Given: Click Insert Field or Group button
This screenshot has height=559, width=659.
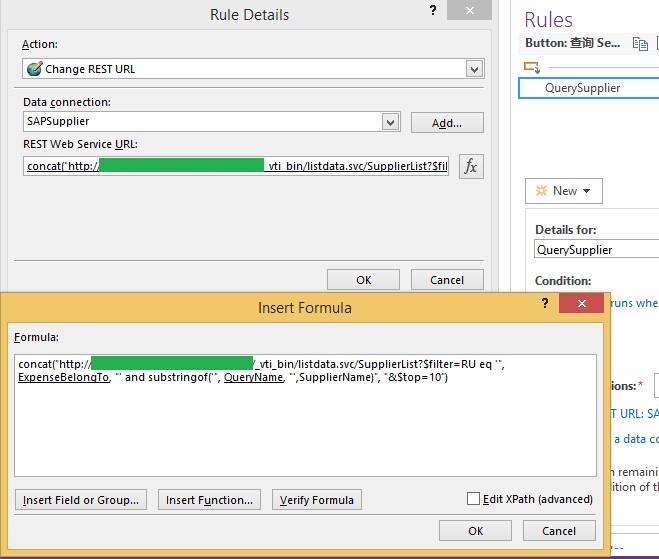Looking at the screenshot, I should coord(82,500).
